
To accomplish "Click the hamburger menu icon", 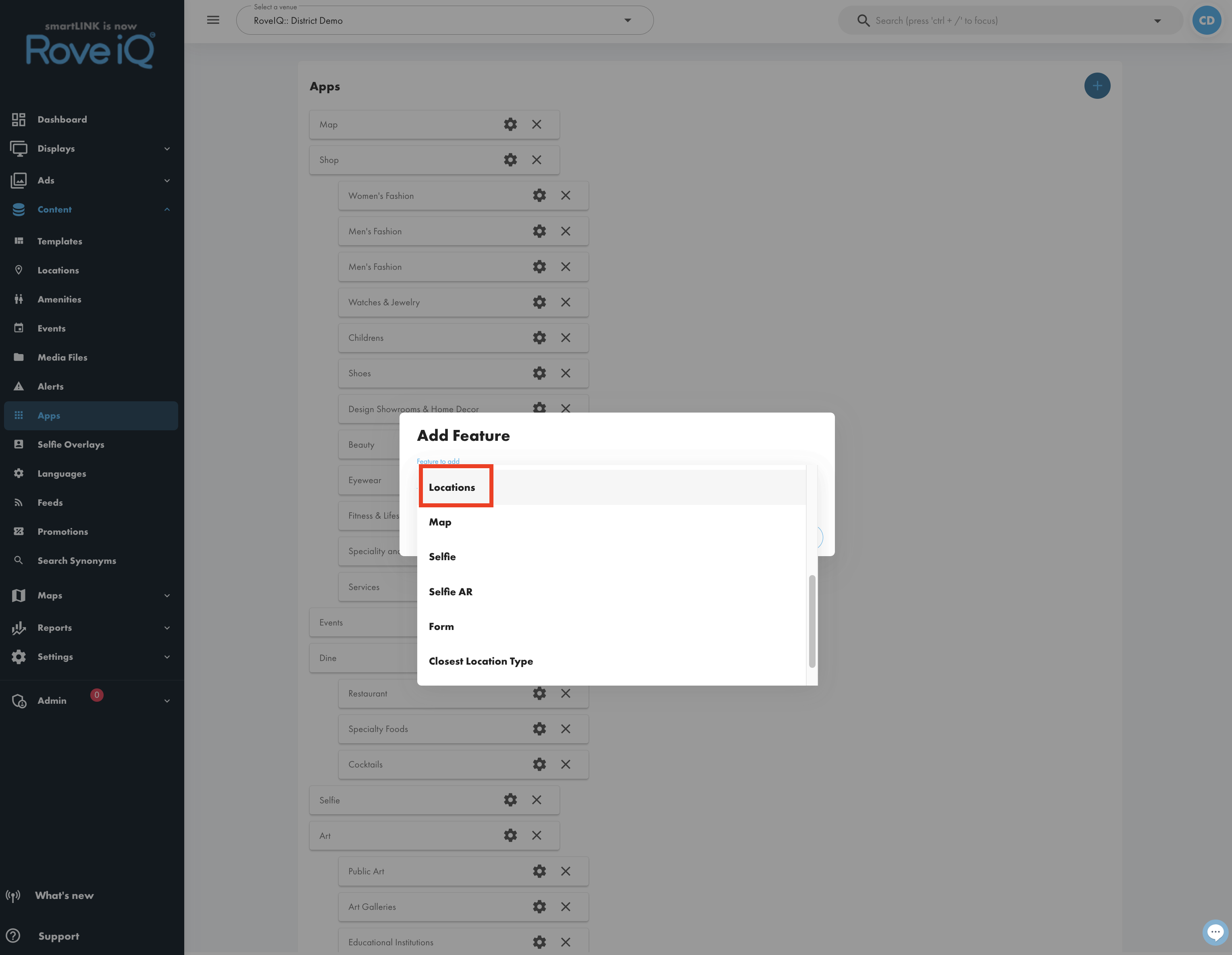I will pos(213,20).
